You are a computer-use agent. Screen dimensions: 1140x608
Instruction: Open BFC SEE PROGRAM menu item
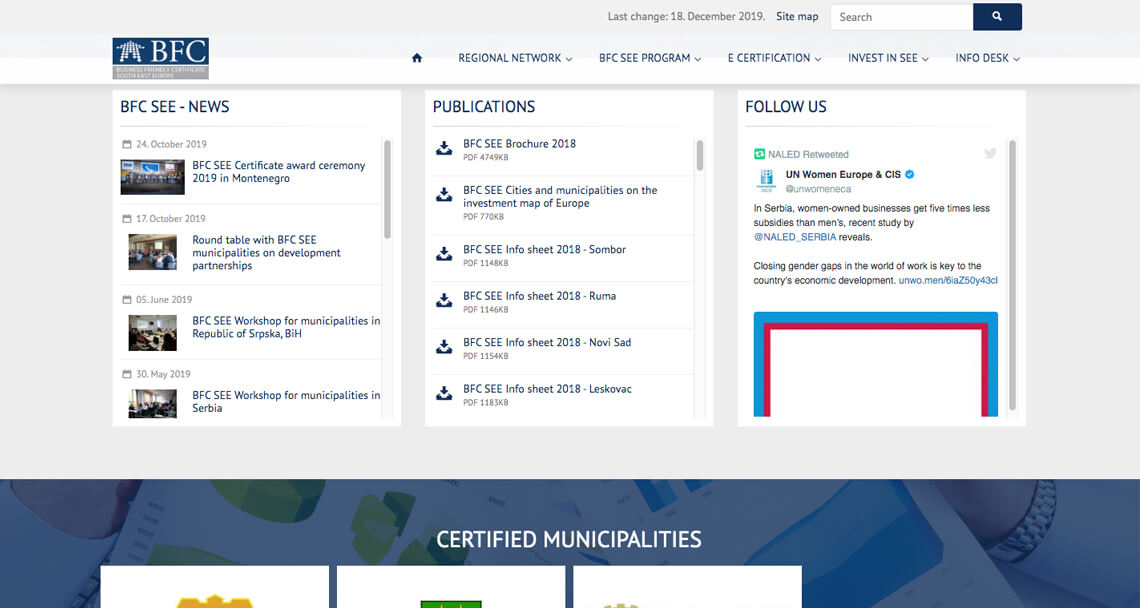point(644,58)
